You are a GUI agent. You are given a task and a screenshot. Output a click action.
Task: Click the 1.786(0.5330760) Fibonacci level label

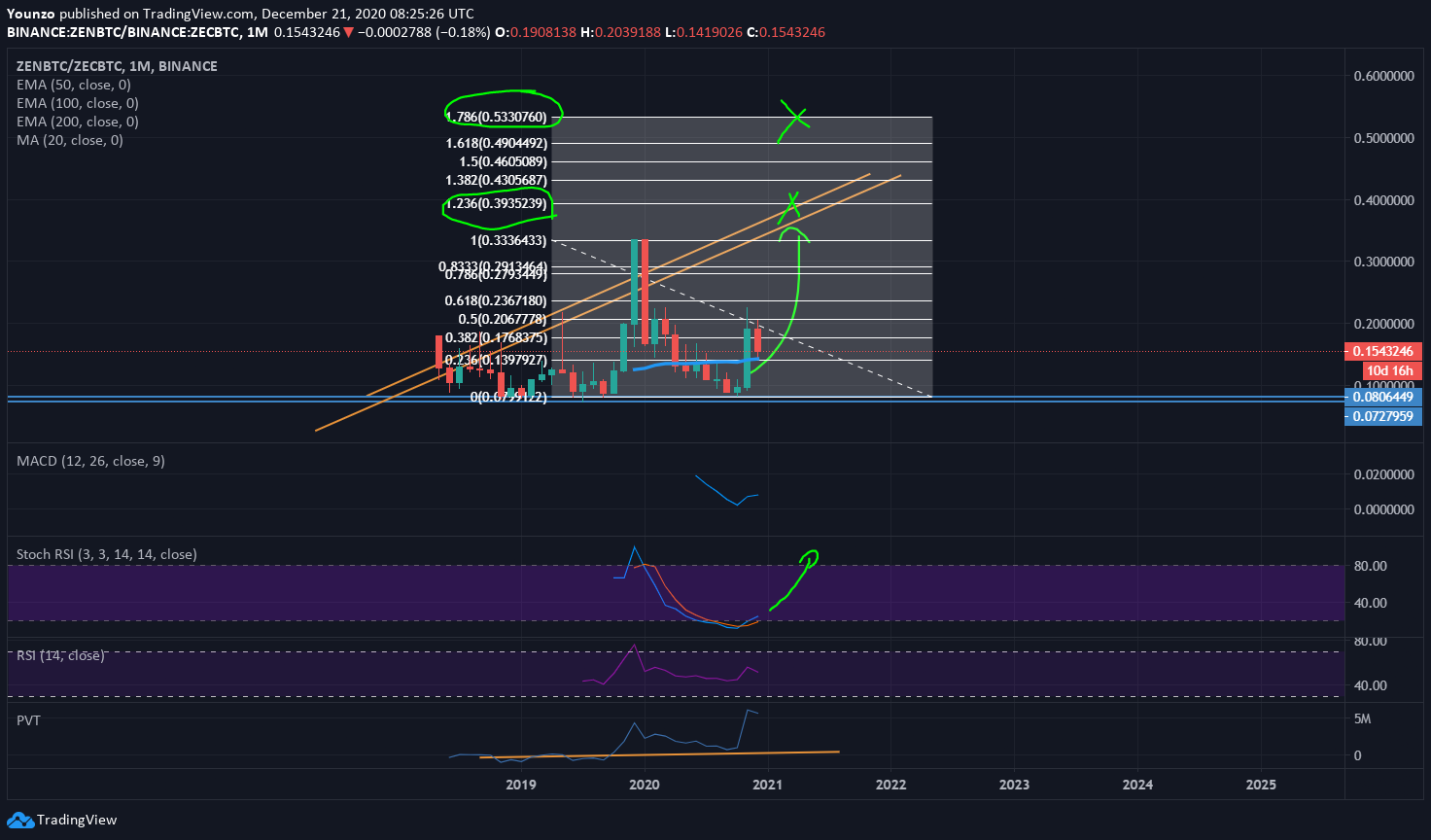[x=497, y=117]
